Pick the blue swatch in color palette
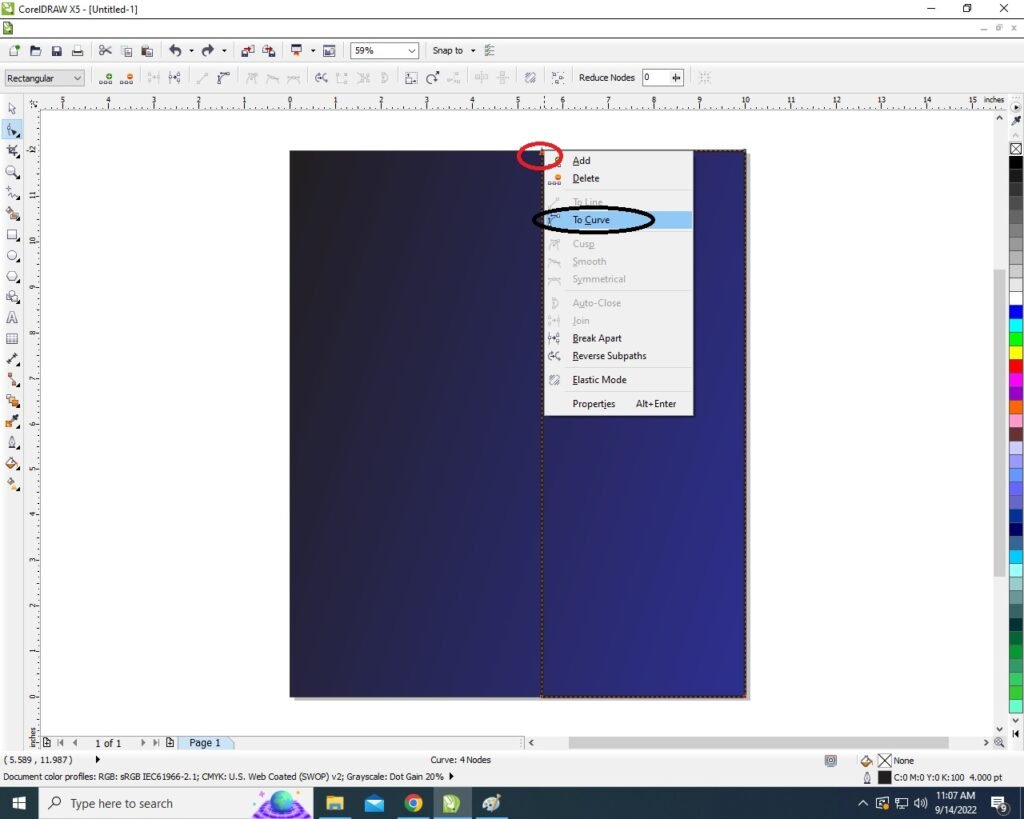 [x=1016, y=312]
